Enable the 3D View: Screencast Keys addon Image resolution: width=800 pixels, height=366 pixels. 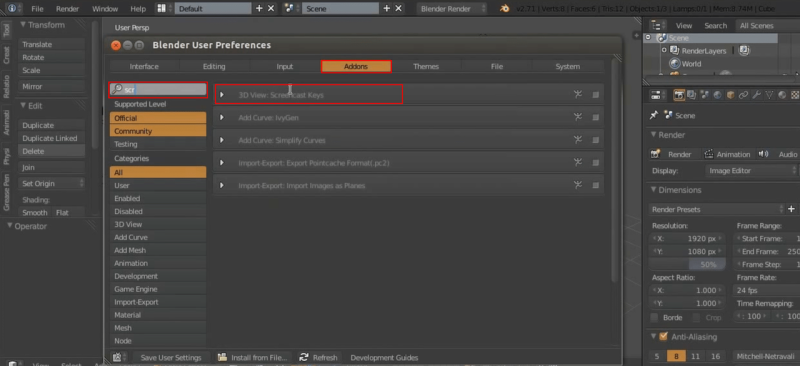[595, 95]
